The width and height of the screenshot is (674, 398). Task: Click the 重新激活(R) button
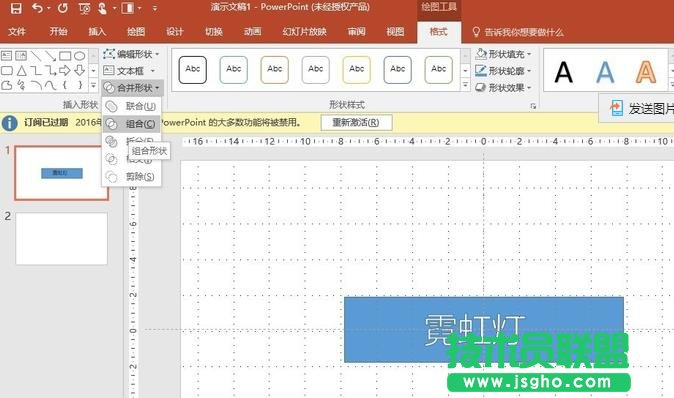tap(356, 122)
